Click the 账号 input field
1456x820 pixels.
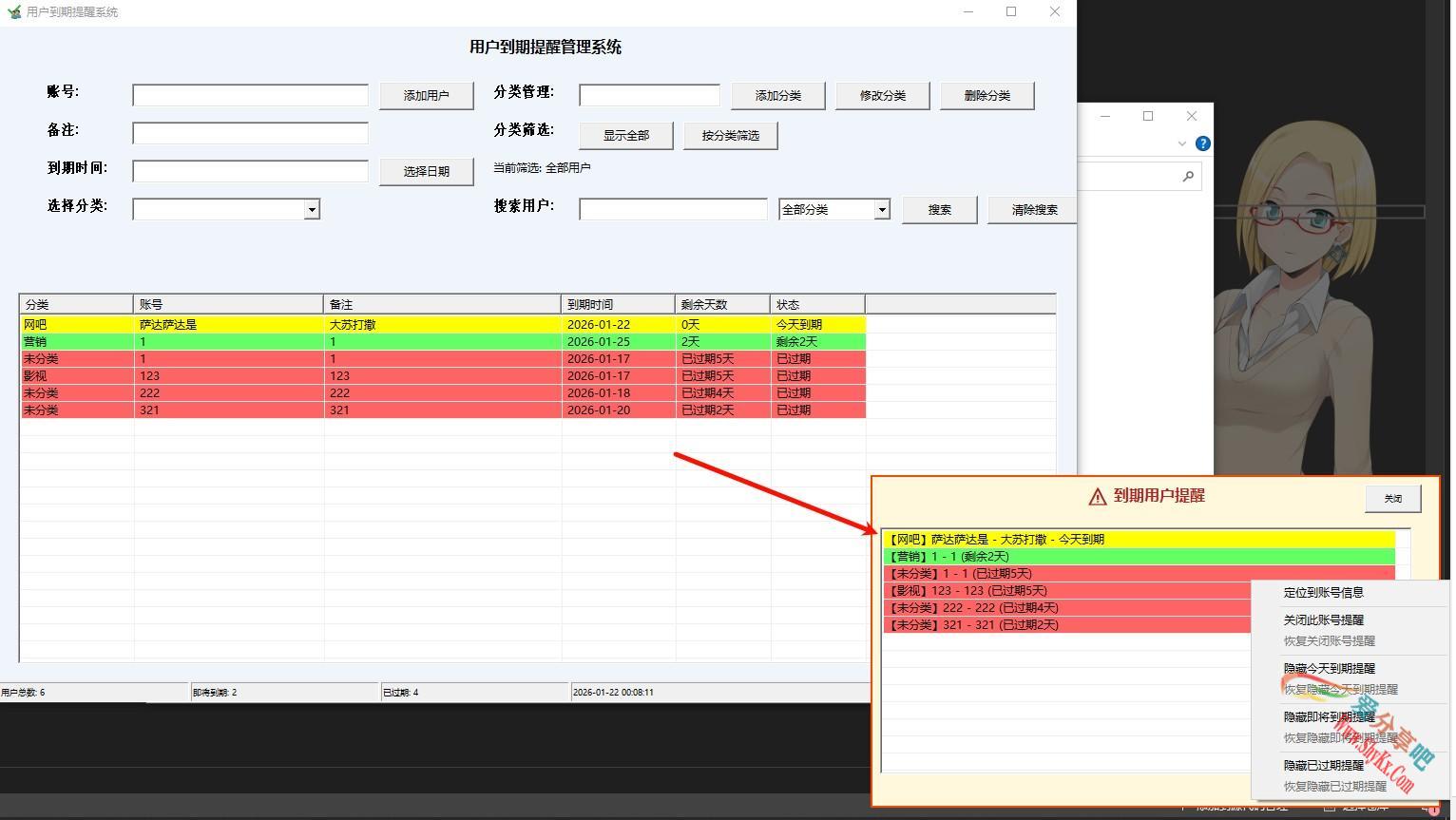click(250, 95)
